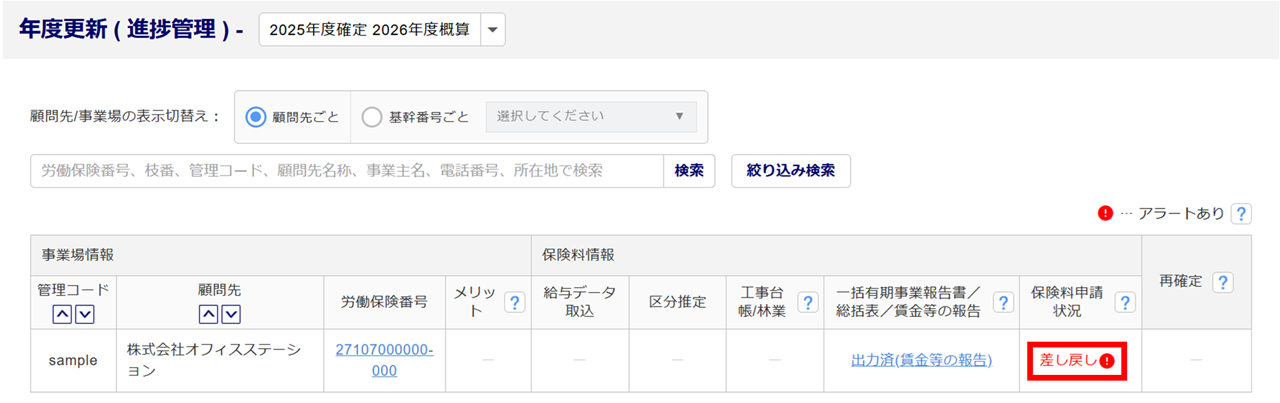This screenshot has width=1280, height=403.
Task: Sort 顧問先 column ascending
Action: (x=209, y=314)
